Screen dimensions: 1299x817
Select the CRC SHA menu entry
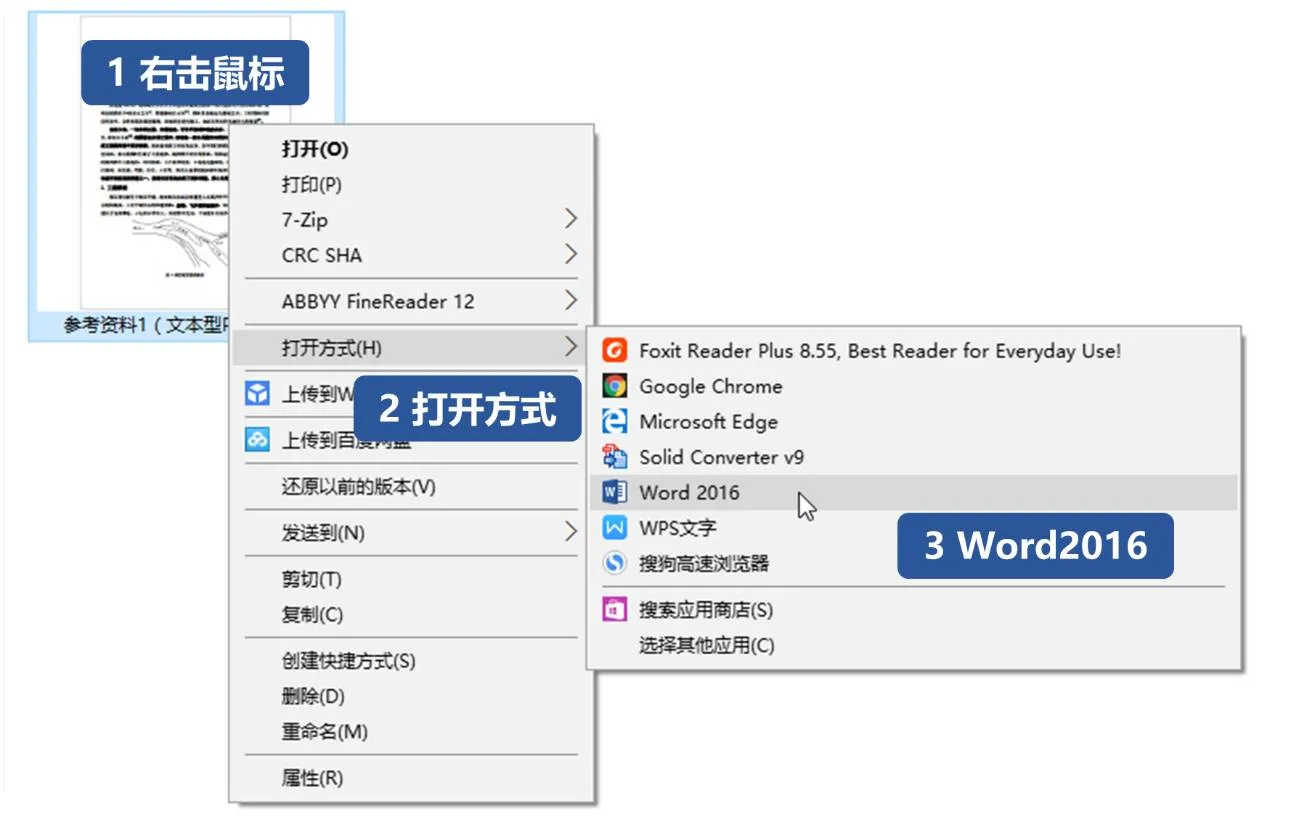point(412,256)
